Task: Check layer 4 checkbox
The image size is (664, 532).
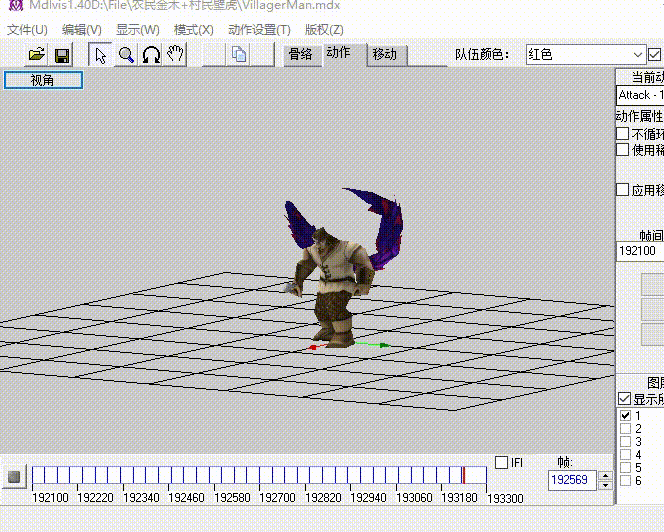Action: tap(625, 455)
